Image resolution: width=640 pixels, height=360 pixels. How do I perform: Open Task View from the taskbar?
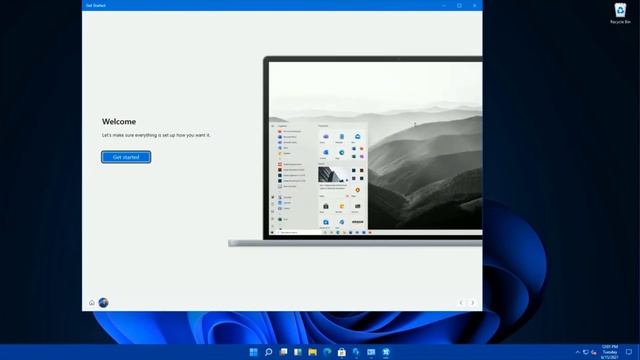[x=283, y=352]
